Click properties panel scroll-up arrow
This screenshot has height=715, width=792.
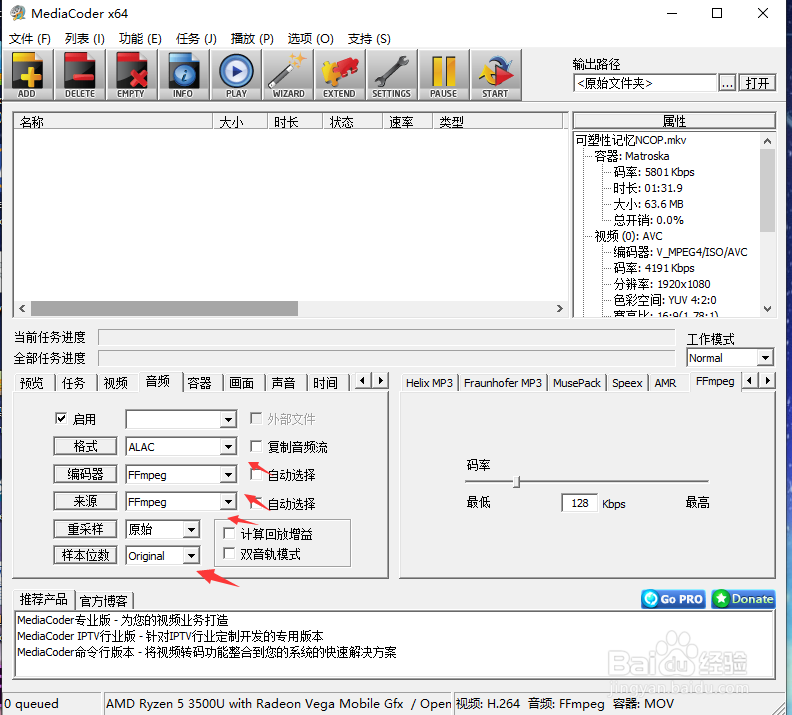(x=767, y=141)
